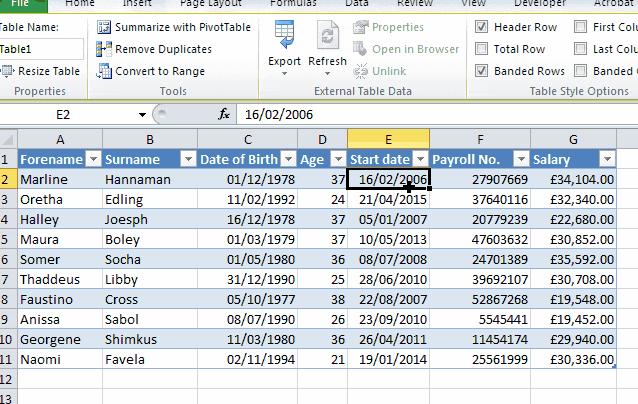Select the cell containing Shimkus
Image resolution: width=638 pixels, height=404 pixels.
(x=150, y=339)
